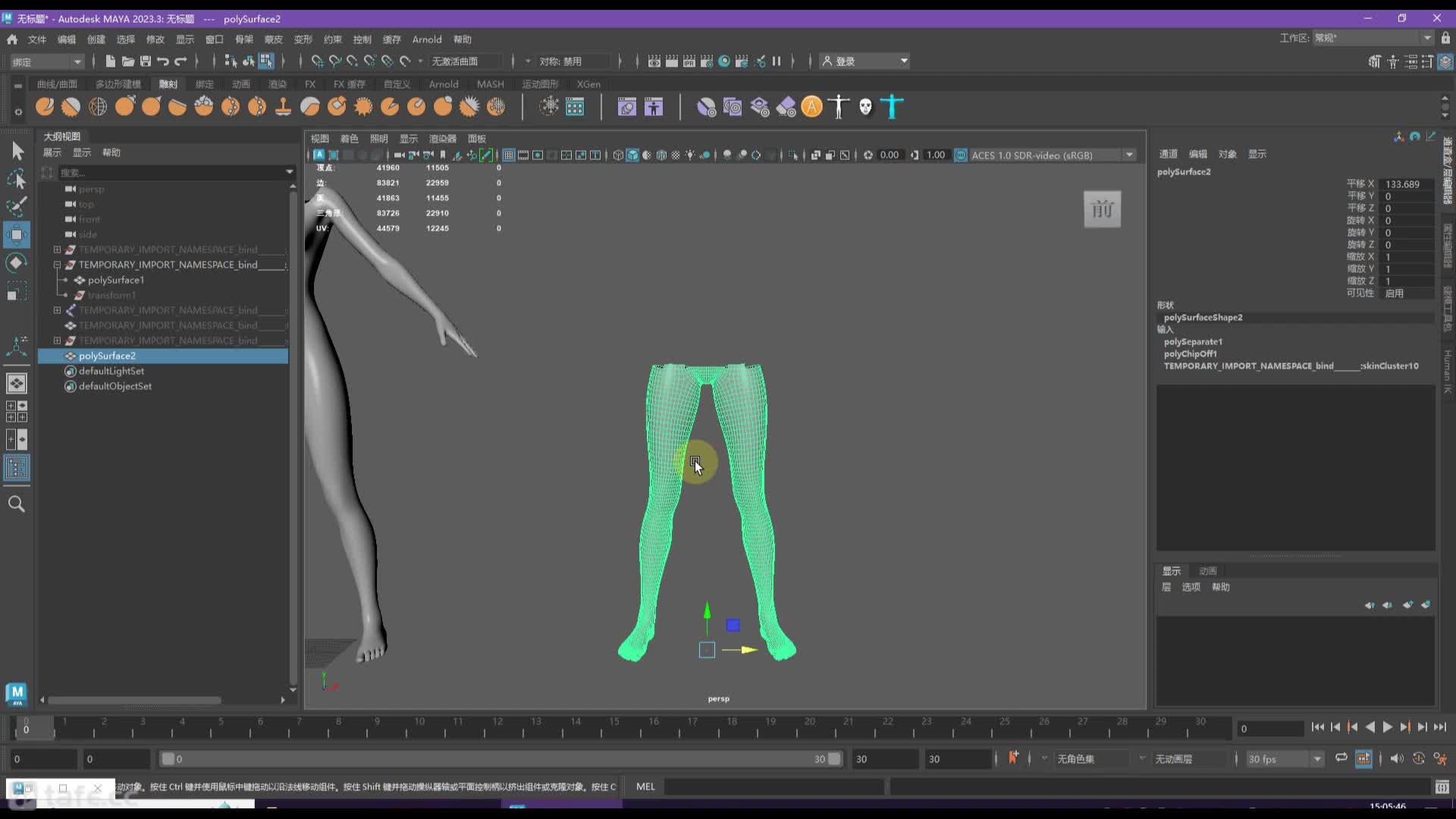
Task: Toggle select by component type icon
Action: tap(266, 61)
